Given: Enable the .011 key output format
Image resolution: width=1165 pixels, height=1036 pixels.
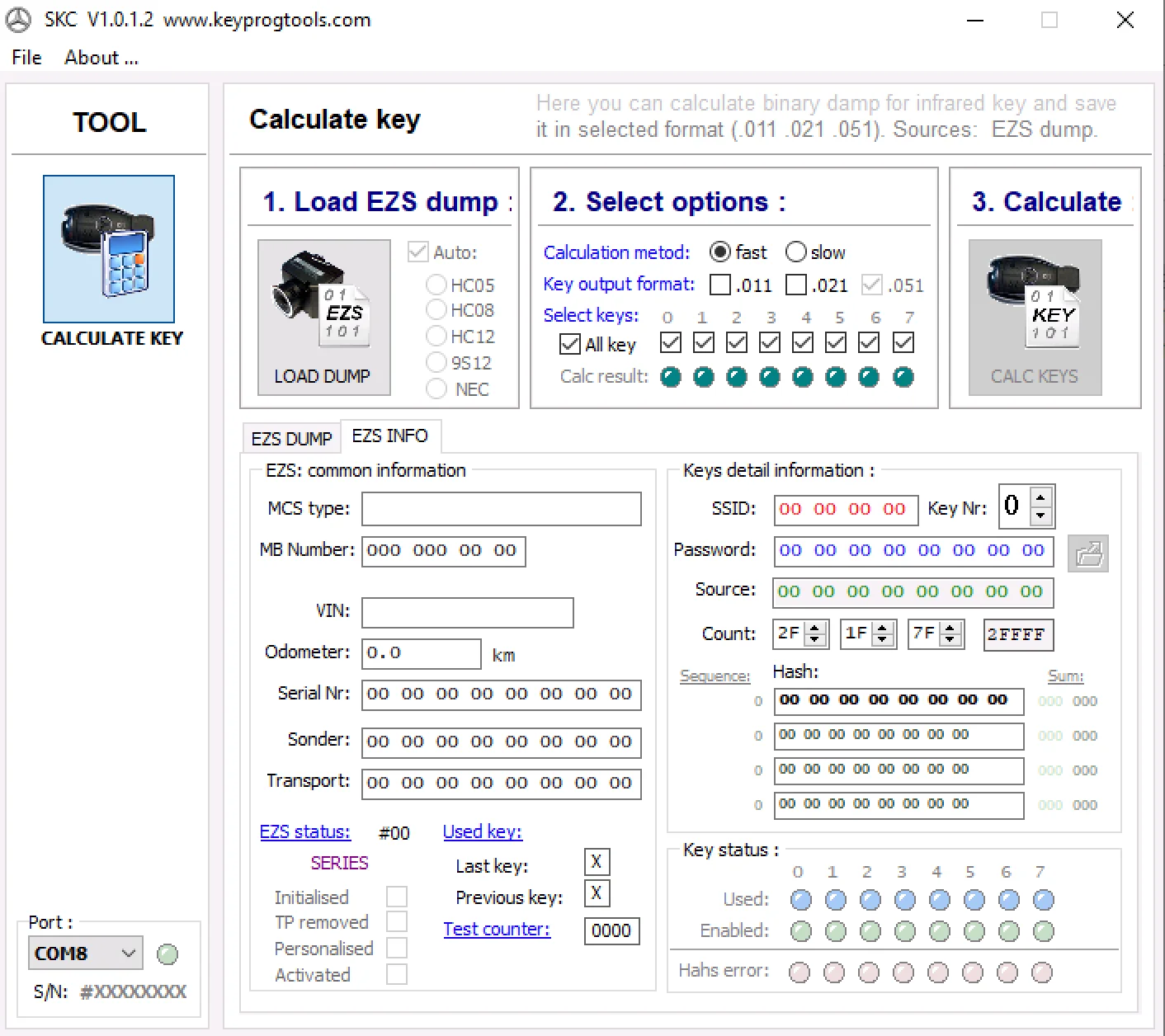Looking at the screenshot, I should [x=720, y=285].
